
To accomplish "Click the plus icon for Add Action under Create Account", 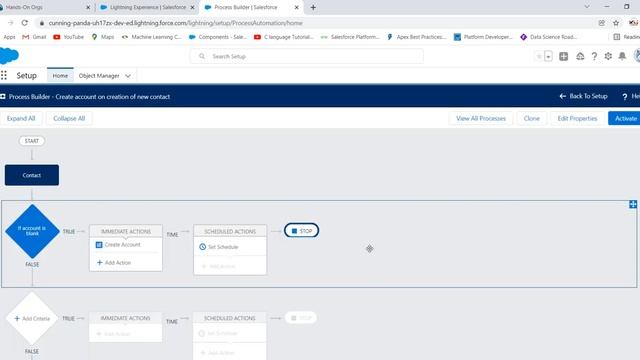I will [100, 262].
